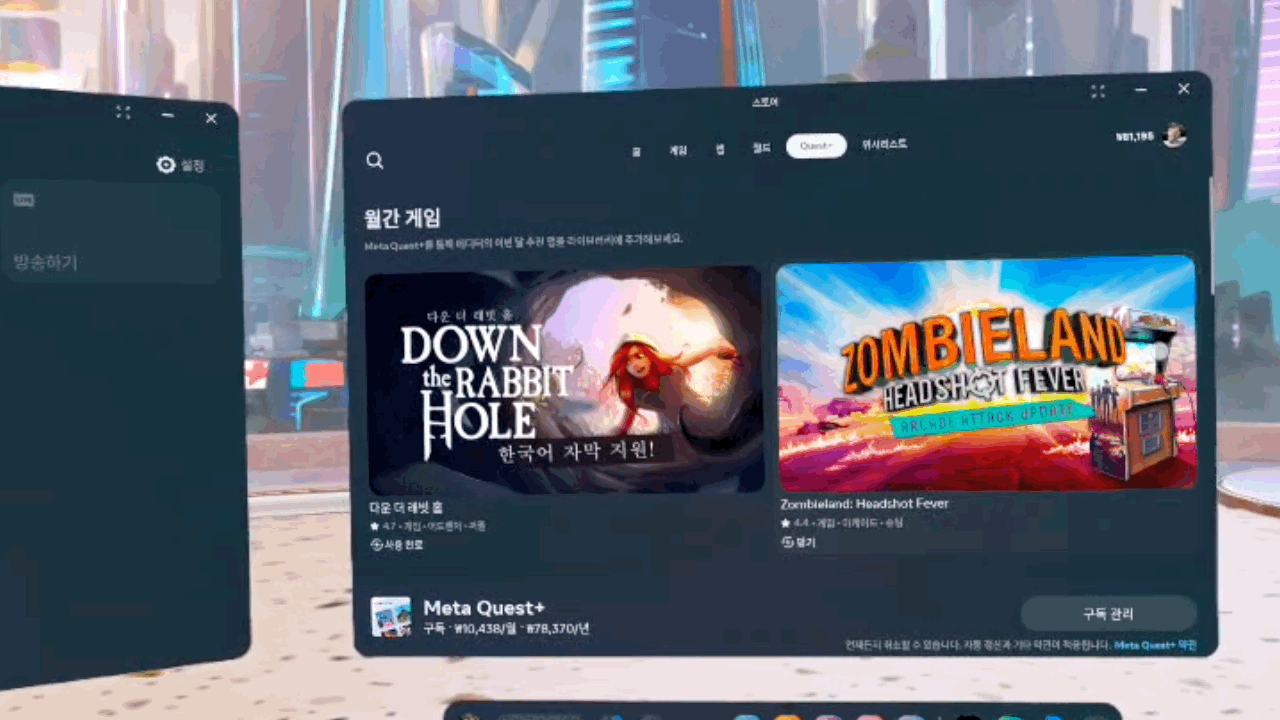Click the 구독 관리 button
Screen dimensions: 1280x720
(x=1108, y=613)
